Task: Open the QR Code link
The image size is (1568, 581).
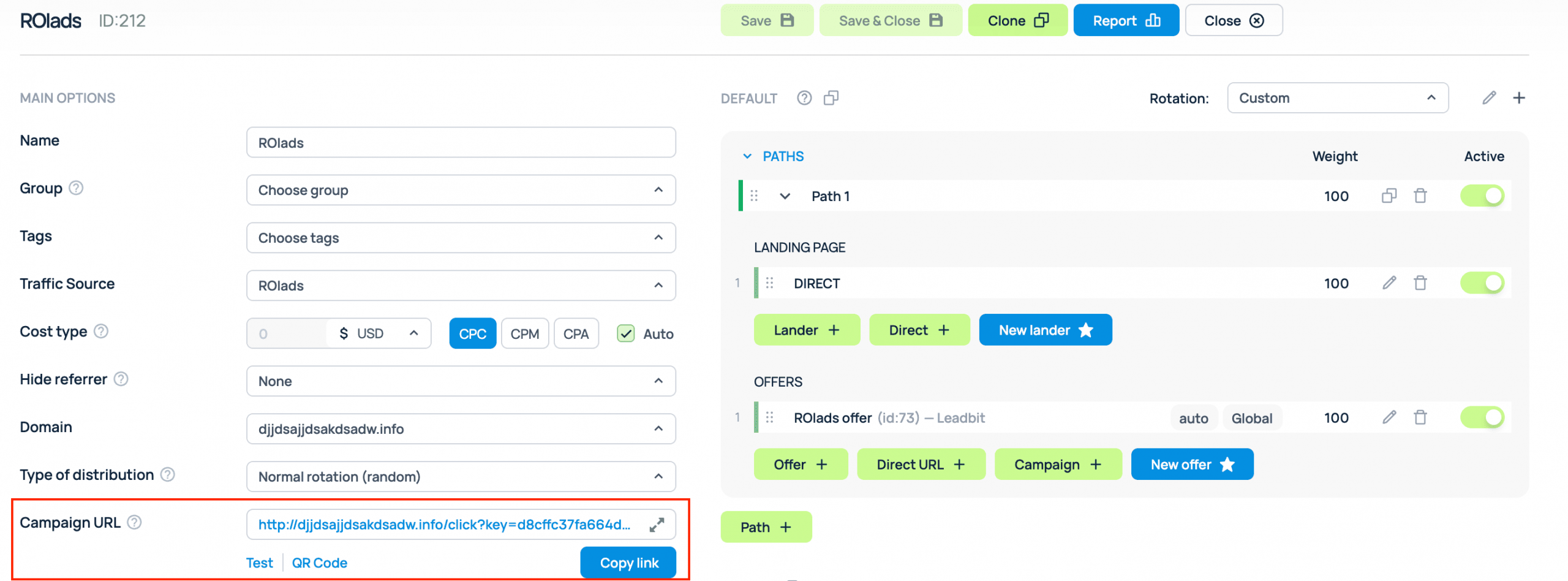Action: (319, 563)
